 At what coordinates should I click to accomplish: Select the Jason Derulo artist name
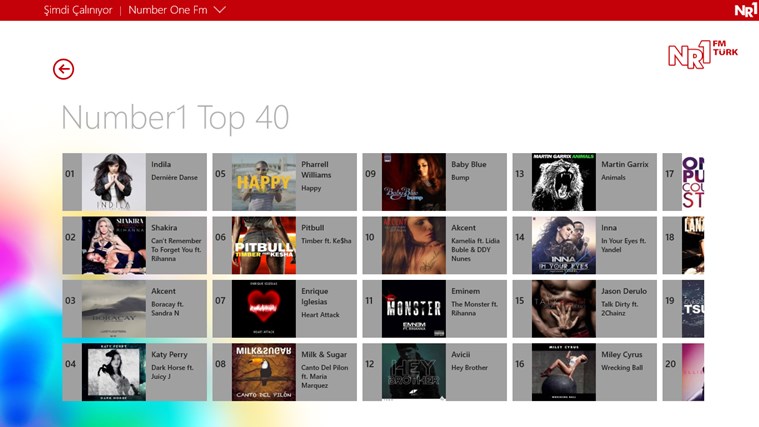tap(624, 291)
